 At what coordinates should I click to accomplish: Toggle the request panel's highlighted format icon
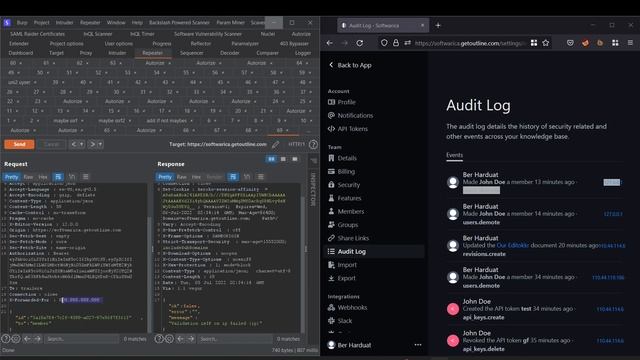[58, 177]
